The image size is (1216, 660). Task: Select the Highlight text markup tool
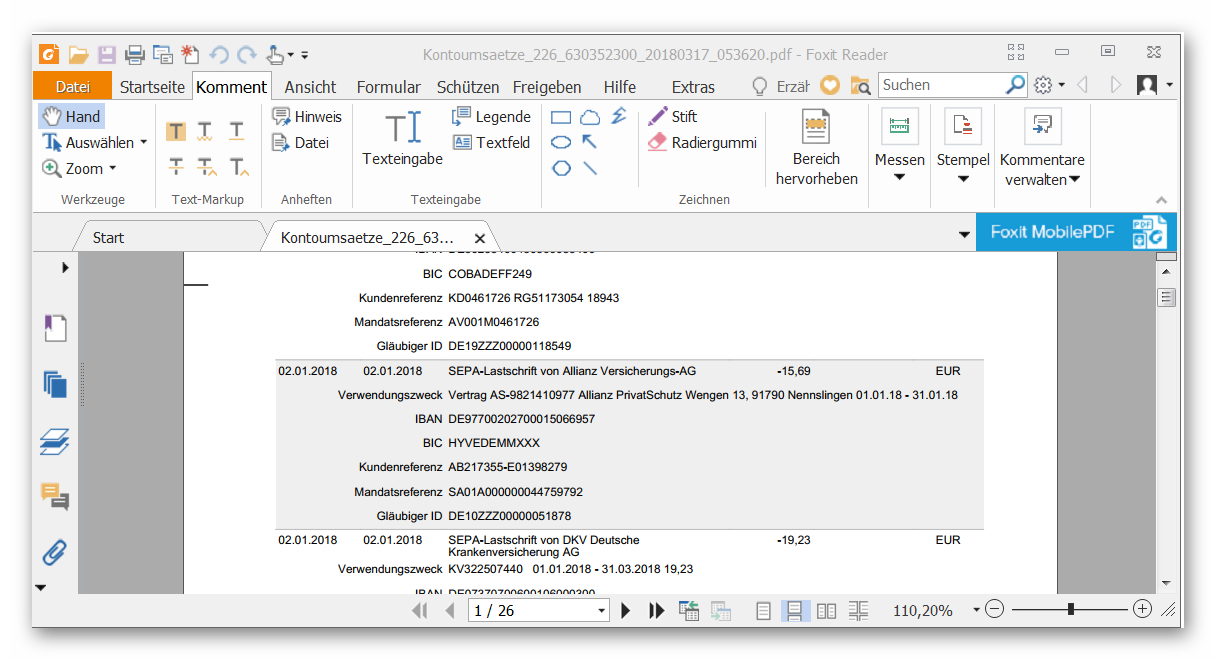[175, 131]
